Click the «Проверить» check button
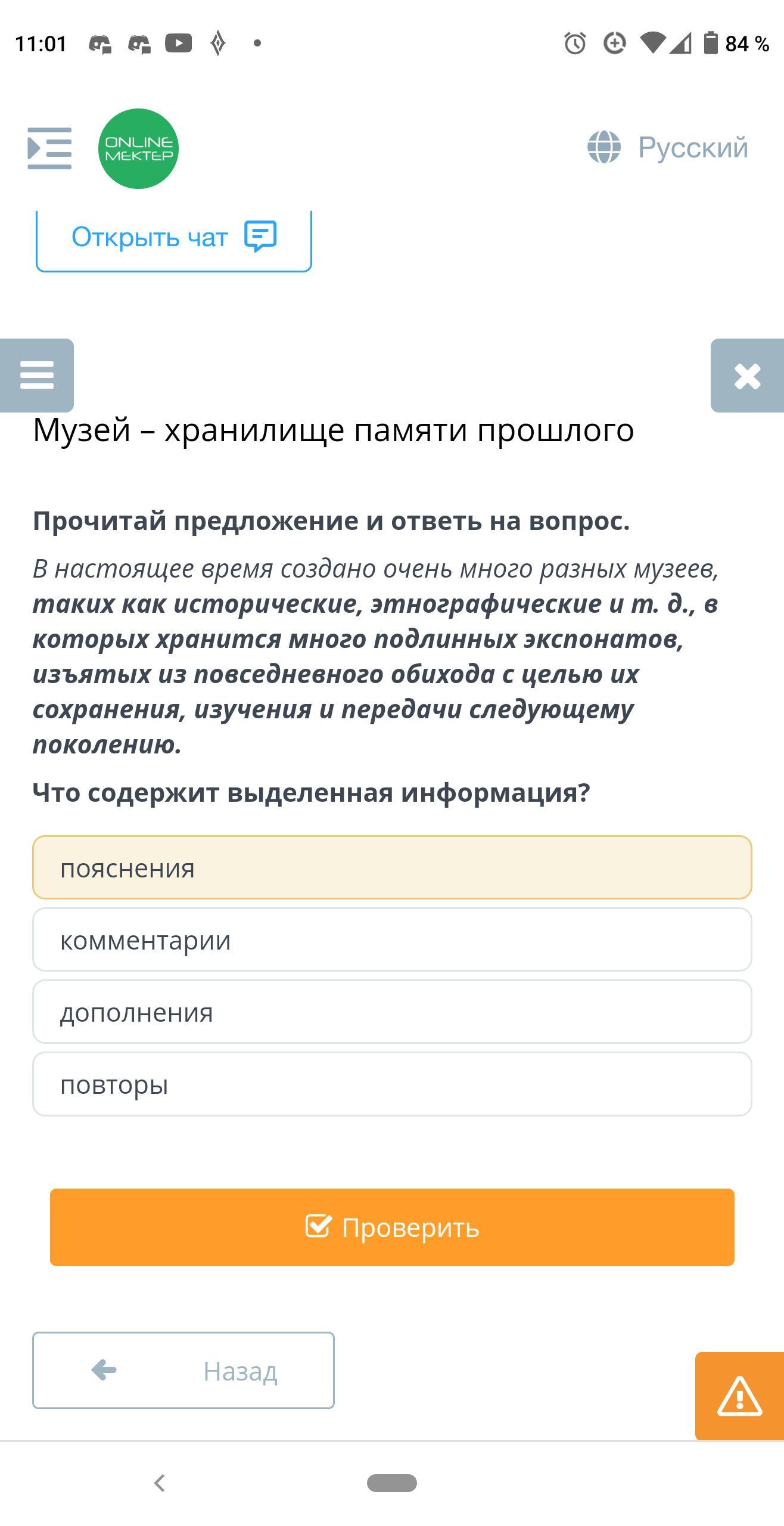 tap(392, 1227)
